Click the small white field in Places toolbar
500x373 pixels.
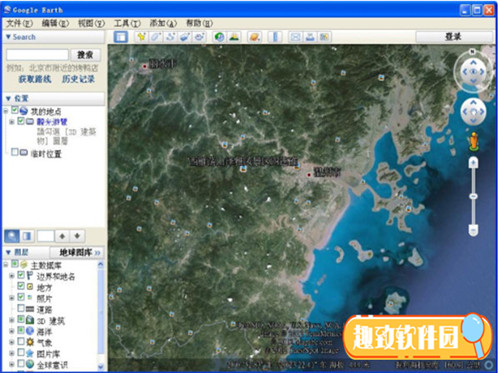(x=46, y=236)
